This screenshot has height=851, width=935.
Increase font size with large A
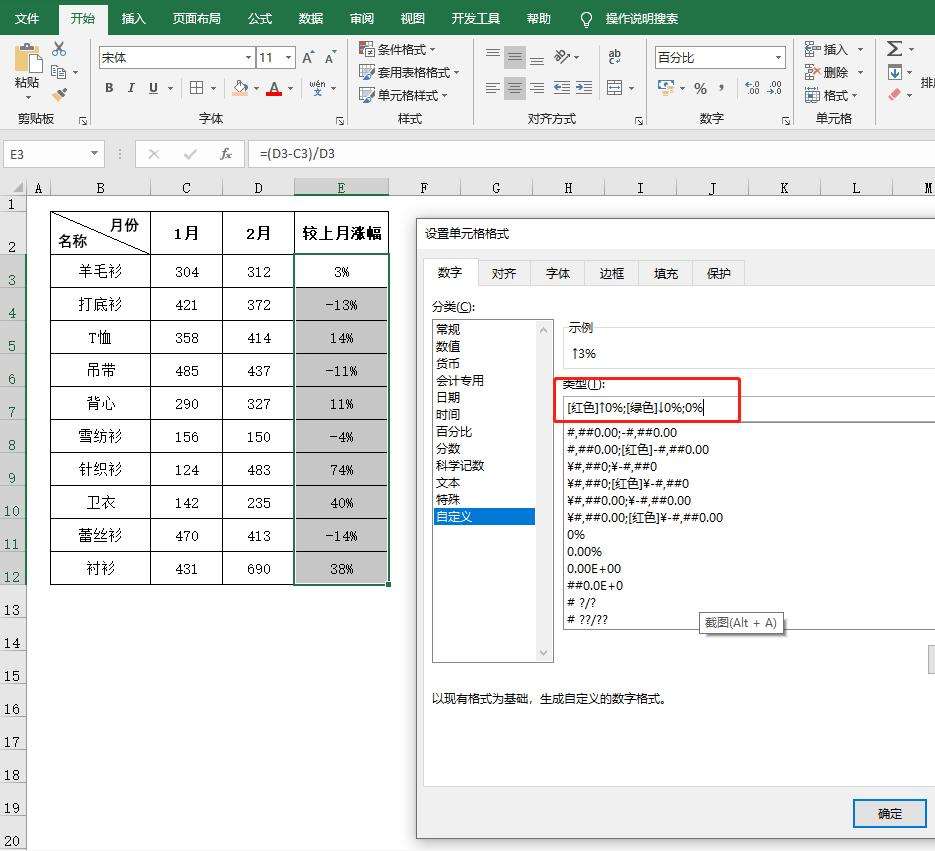point(308,57)
